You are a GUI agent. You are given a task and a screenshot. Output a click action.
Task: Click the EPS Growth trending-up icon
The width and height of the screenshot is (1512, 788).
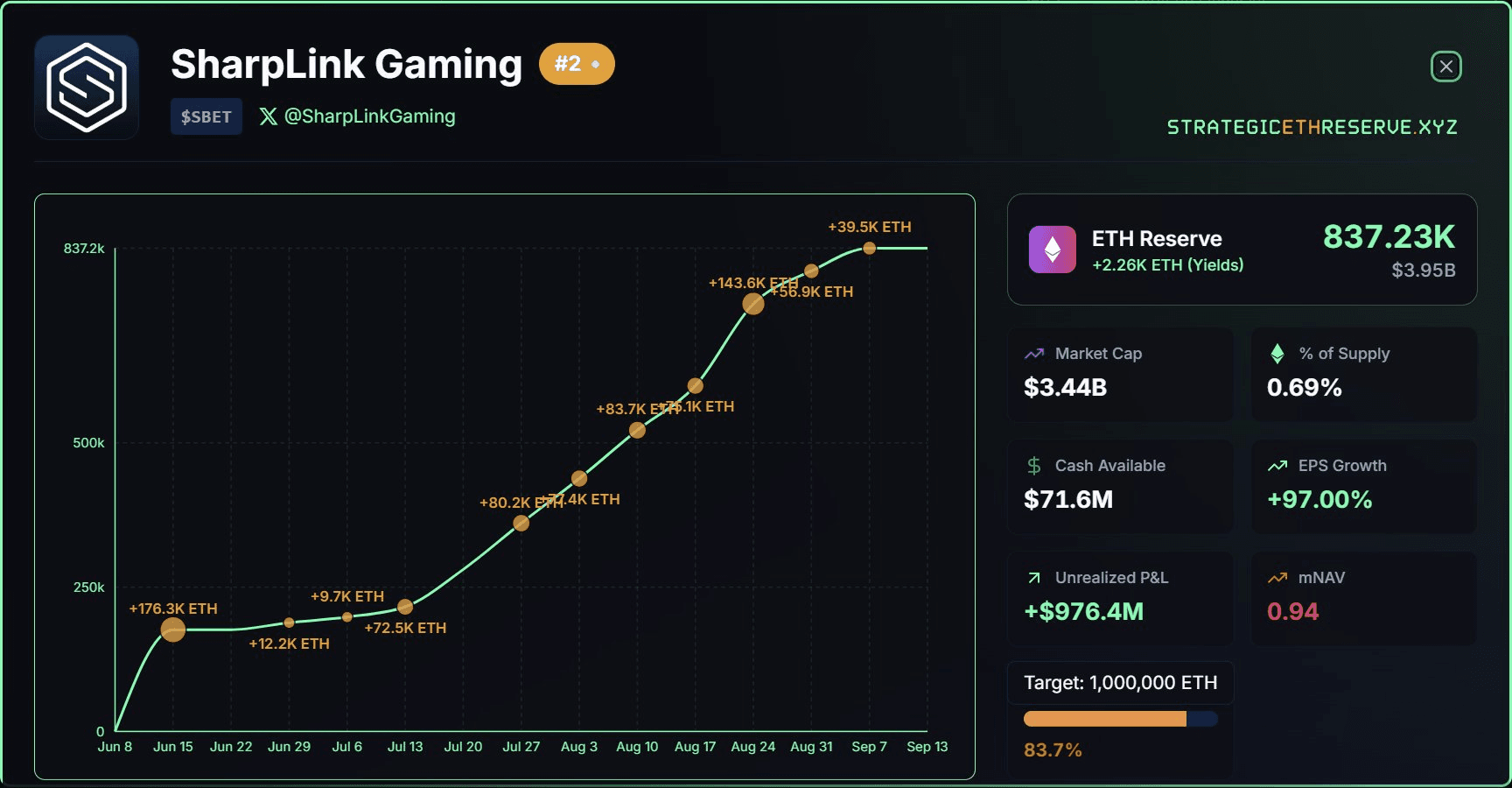click(x=1277, y=466)
